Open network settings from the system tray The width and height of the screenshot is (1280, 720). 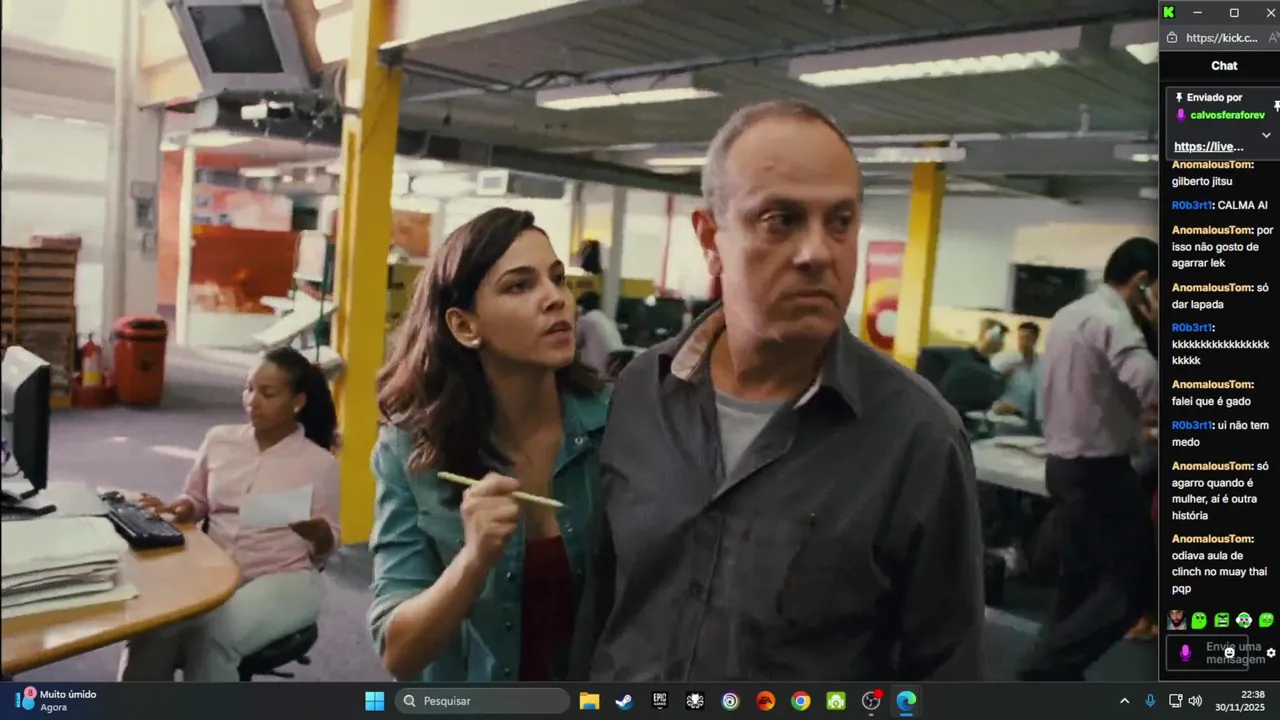click(1176, 701)
